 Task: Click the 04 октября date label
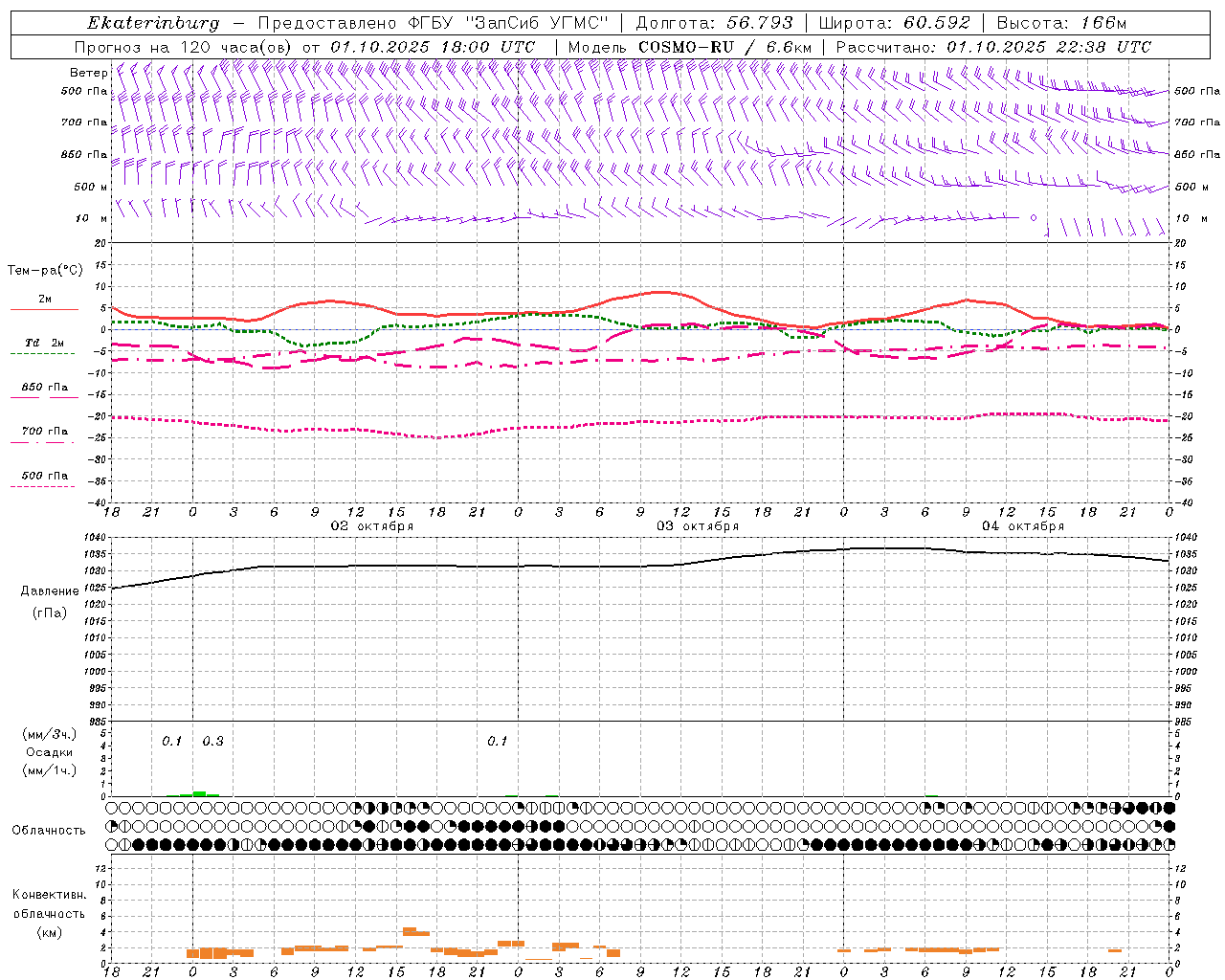(1023, 526)
